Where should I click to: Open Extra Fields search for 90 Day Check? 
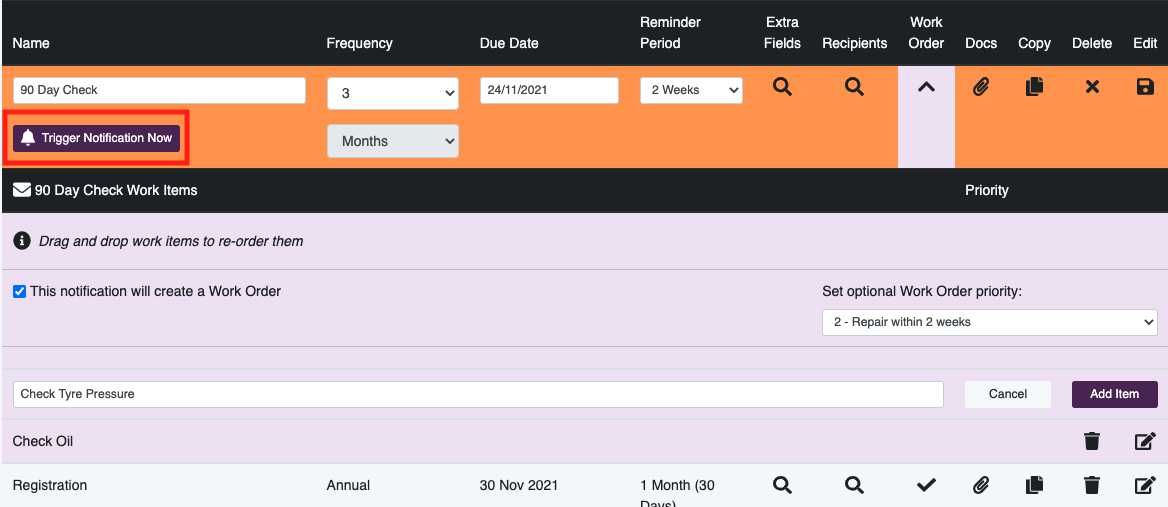[781, 87]
